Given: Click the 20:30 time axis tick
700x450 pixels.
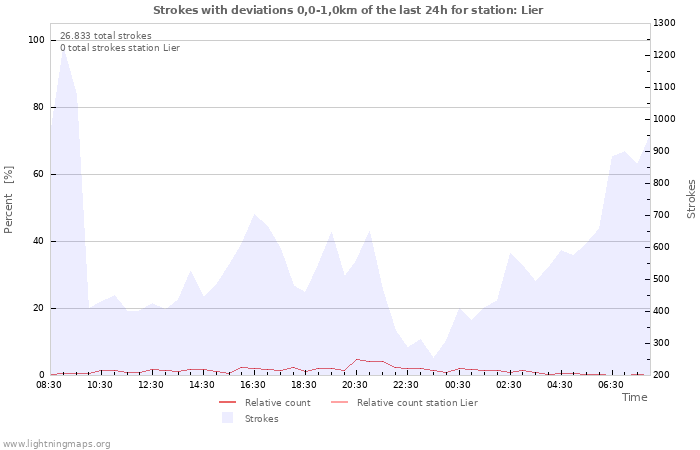Looking at the screenshot, I should pos(355,384).
